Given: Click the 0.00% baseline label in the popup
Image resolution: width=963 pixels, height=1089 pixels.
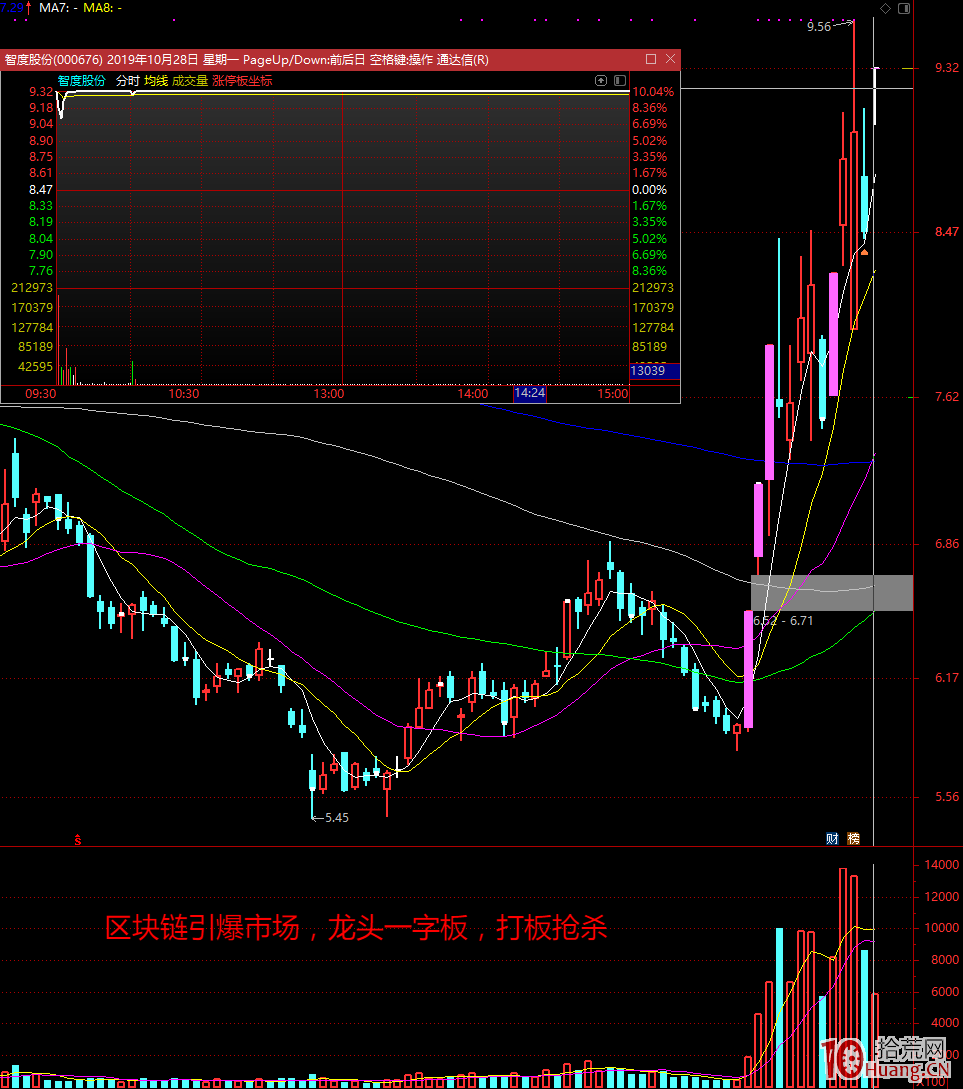Looking at the screenshot, I should [x=649, y=190].
